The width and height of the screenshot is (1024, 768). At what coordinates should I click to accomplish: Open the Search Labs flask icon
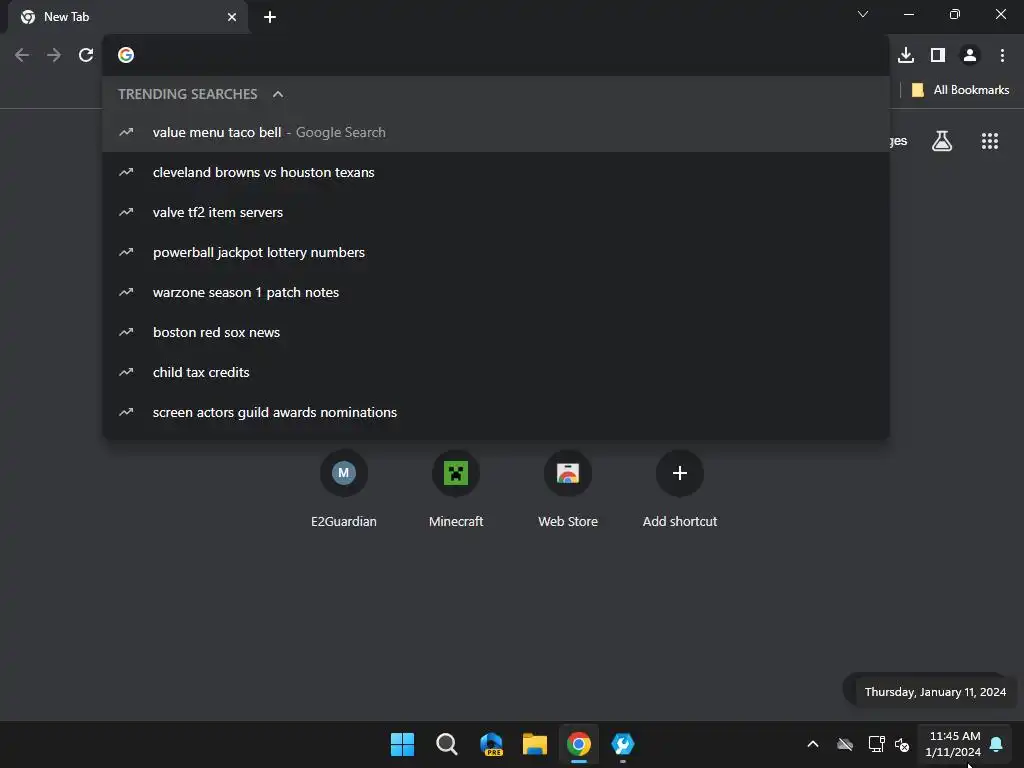[942, 140]
